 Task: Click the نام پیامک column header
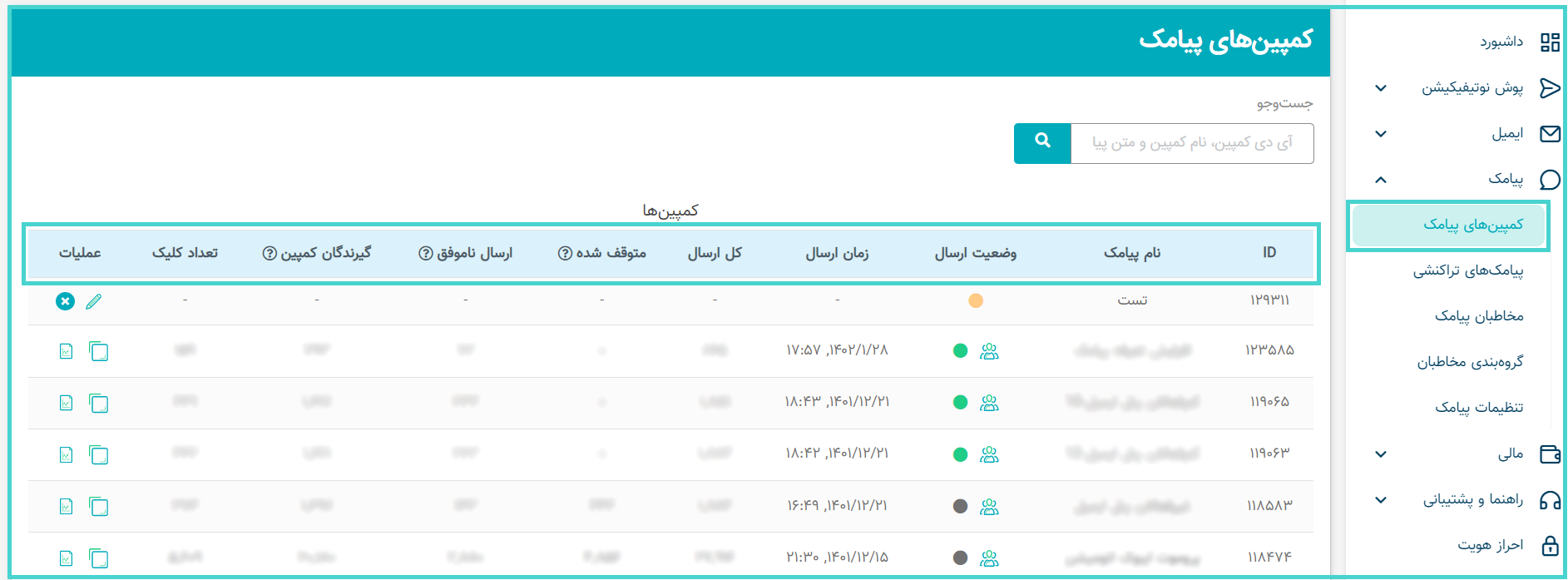1132,253
